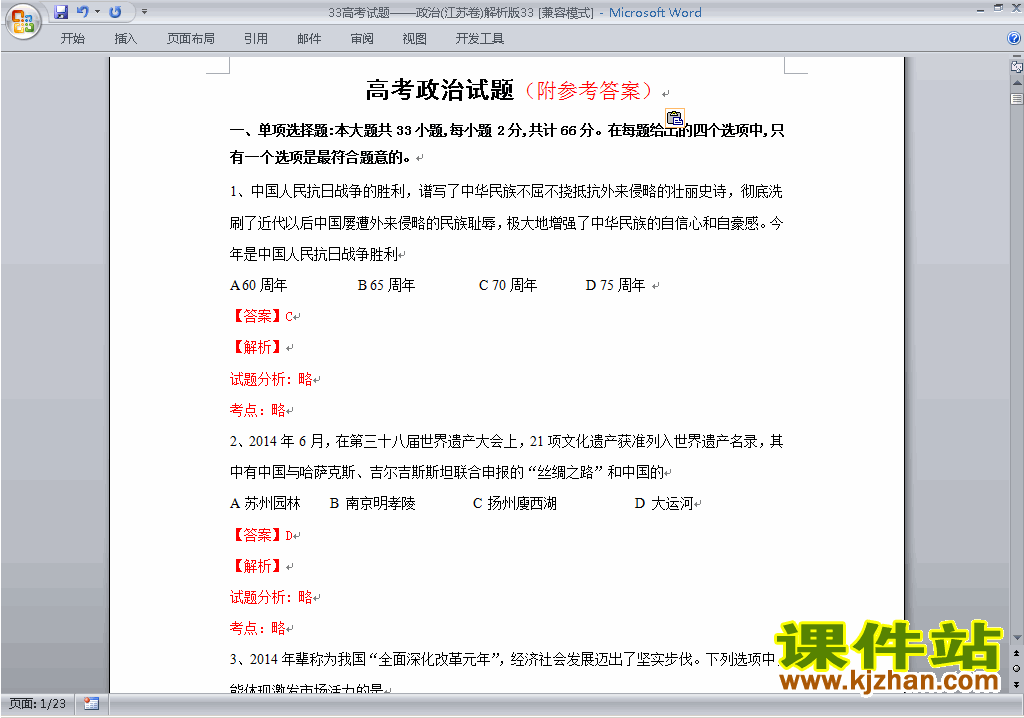The width and height of the screenshot is (1024, 718).
Task: Select the 页面布局 ribbon tab
Action: (190, 39)
